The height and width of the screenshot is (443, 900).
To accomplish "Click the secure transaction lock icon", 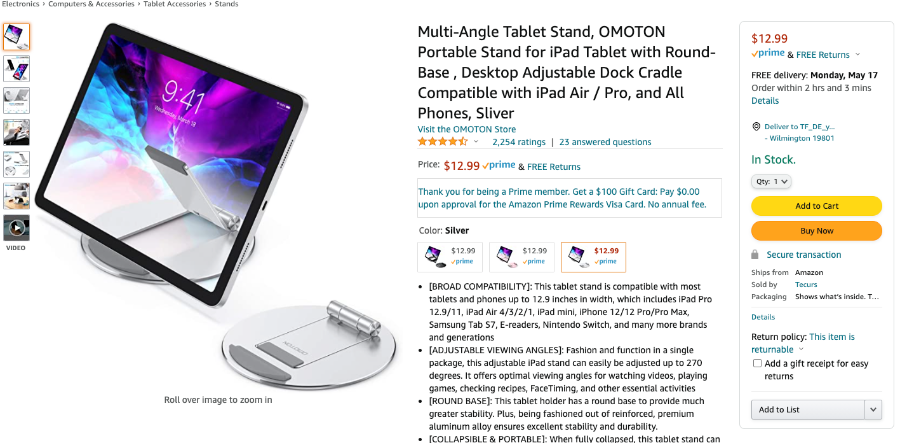I will point(755,254).
